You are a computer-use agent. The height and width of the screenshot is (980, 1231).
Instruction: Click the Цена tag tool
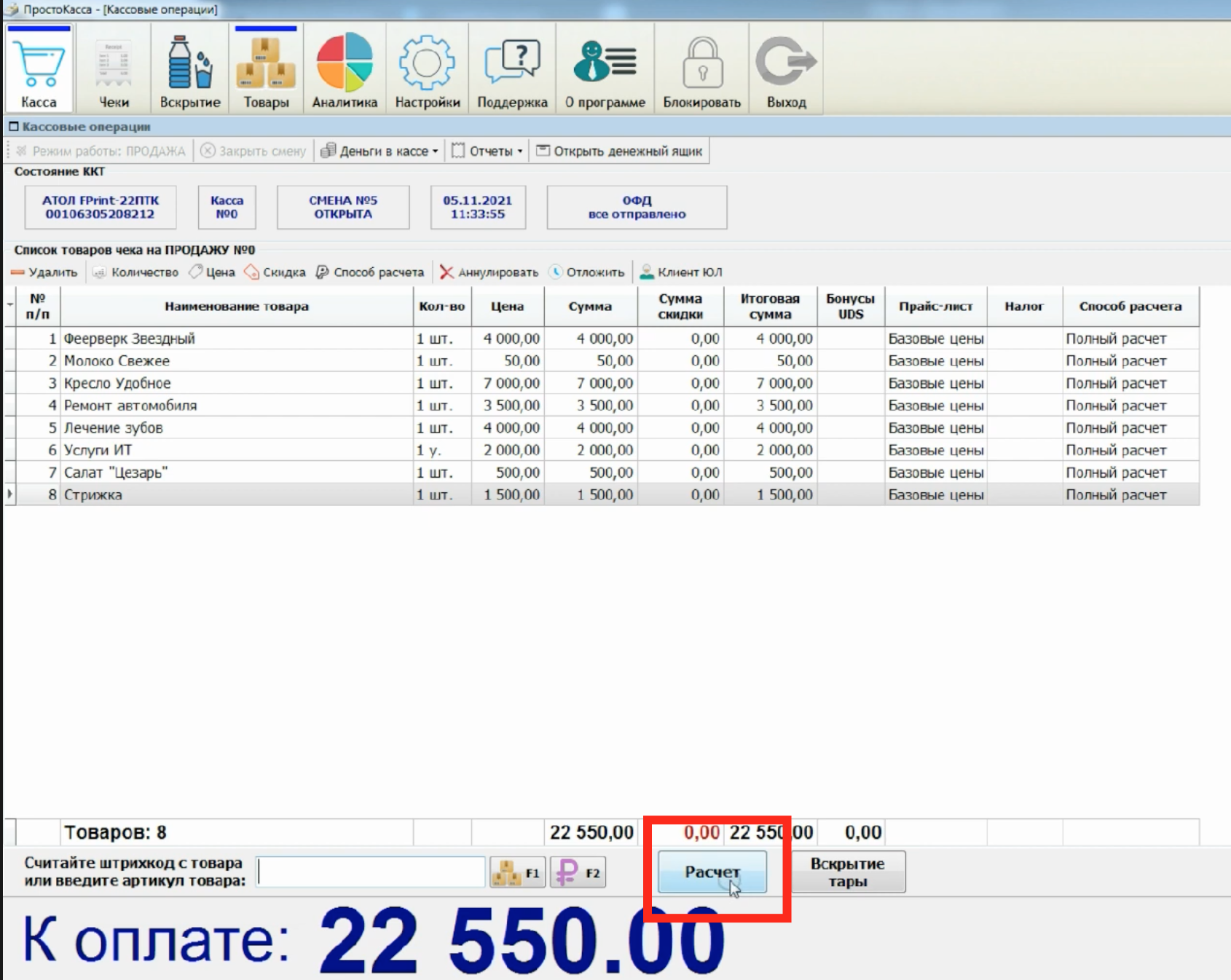pos(212,272)
